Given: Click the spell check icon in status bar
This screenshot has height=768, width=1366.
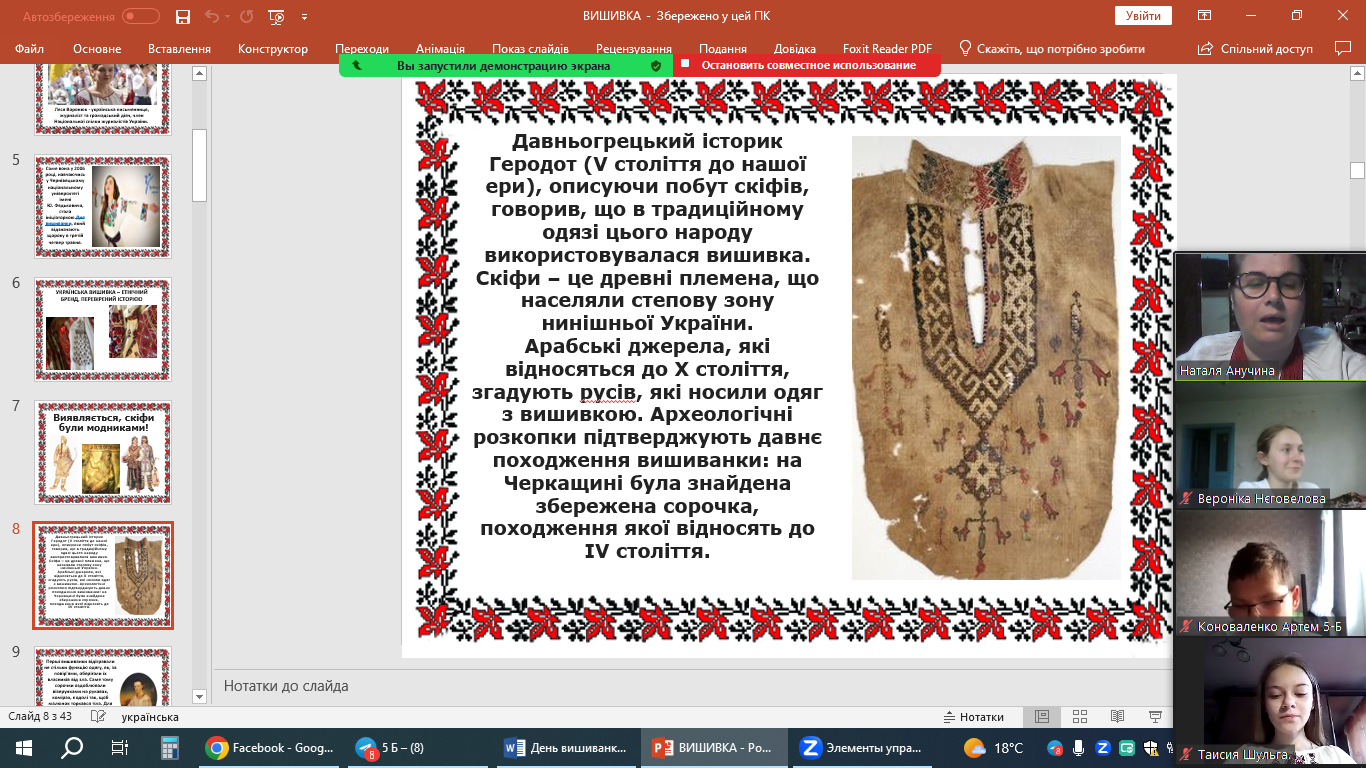Looking at the screenshot, I should pos(99,717).
